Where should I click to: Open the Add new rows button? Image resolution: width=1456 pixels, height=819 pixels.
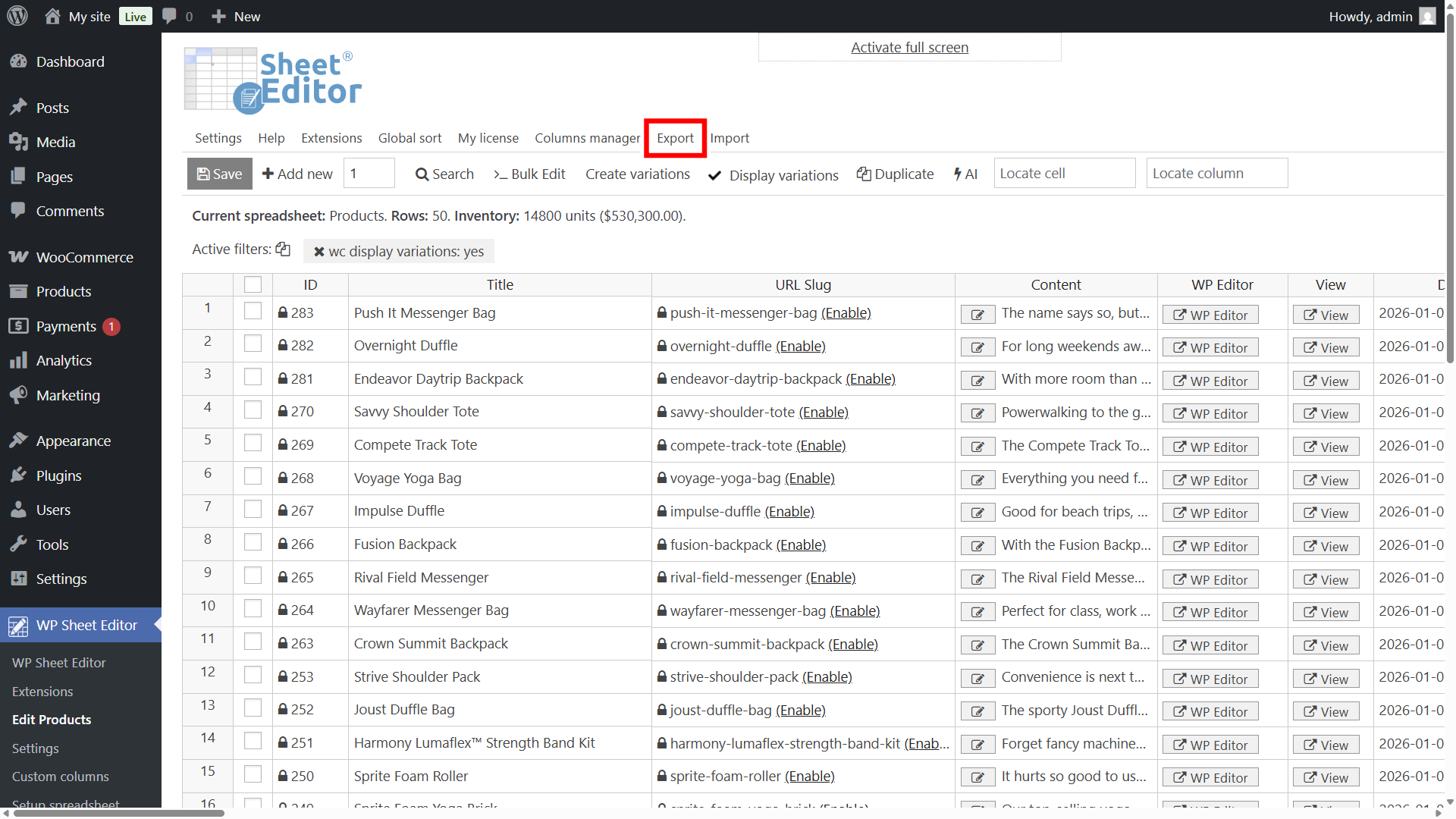[x=297, y=174]
